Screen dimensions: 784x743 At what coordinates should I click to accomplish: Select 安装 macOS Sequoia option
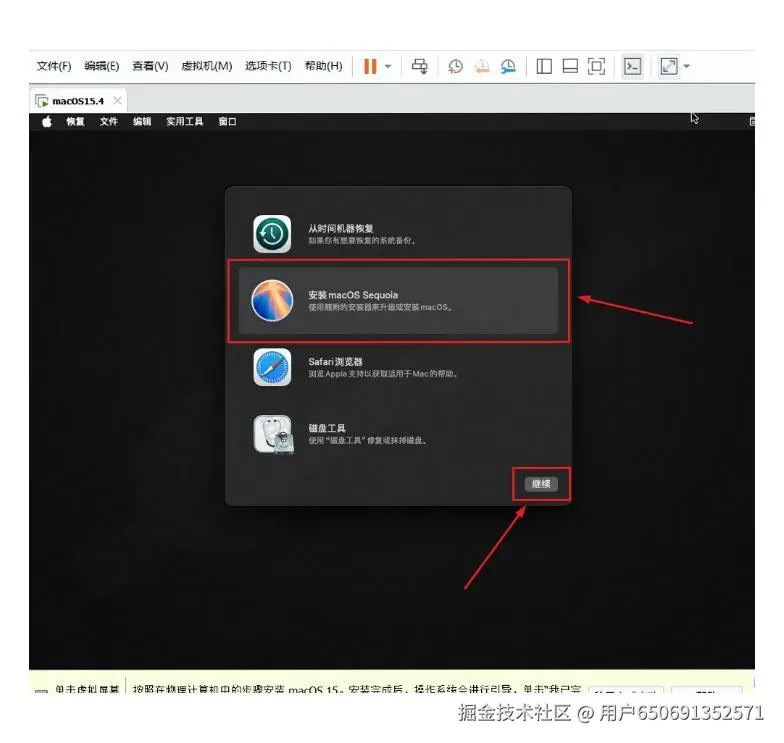pyautogui.click(x=398, y=300)
